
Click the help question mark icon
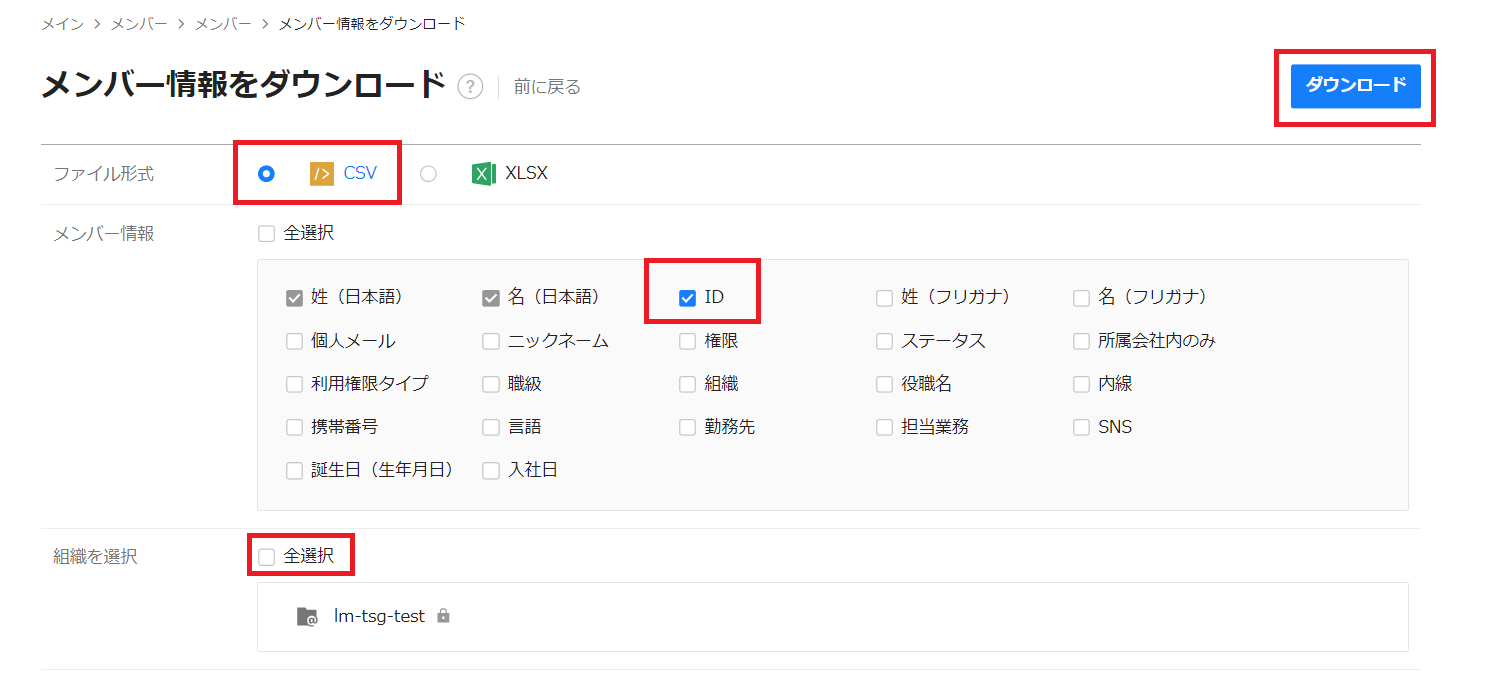(470, 87)
